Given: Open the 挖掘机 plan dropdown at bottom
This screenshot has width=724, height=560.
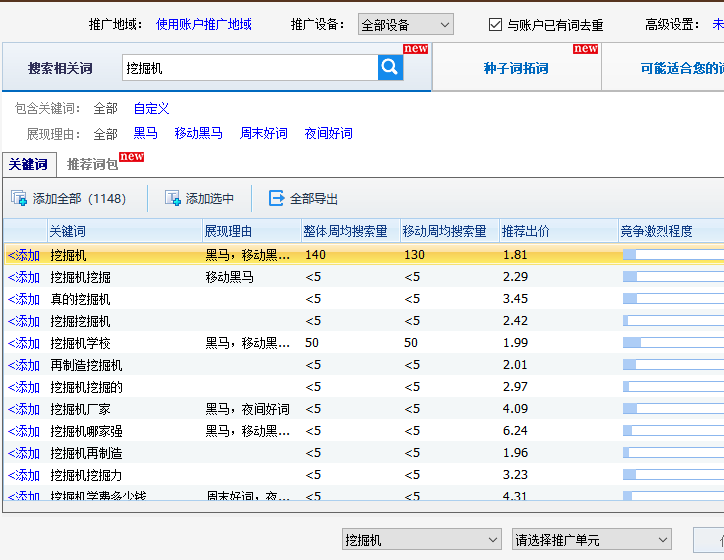Looking at the screenshot, I should pos(421,540).
